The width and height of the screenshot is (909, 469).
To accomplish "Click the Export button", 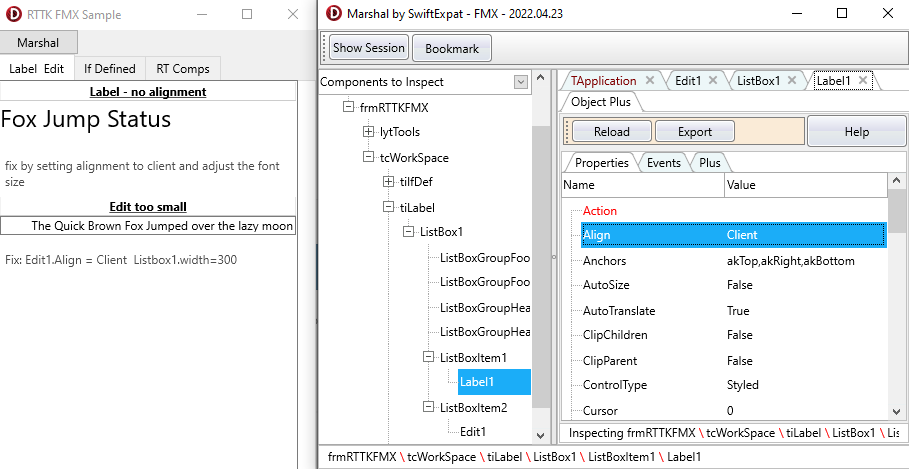I will click(695, 132).
